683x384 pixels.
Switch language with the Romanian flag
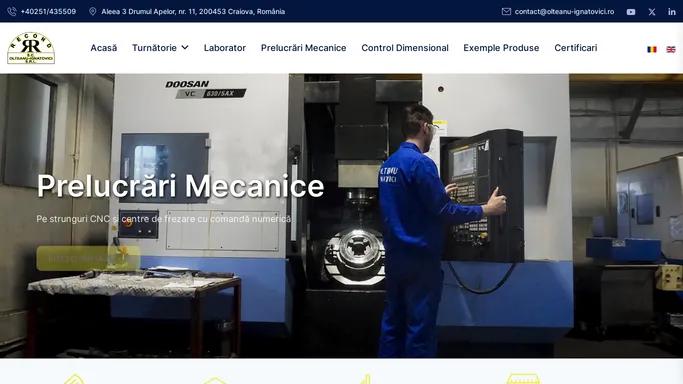[652, 49]
